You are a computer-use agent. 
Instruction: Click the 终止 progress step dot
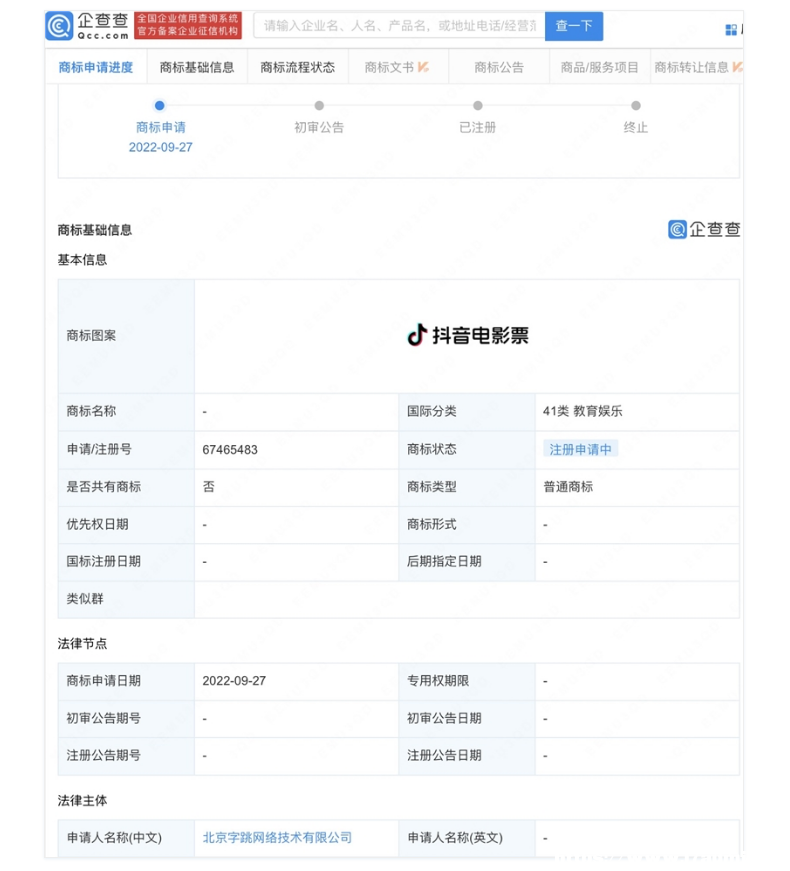tap(636, 105)
